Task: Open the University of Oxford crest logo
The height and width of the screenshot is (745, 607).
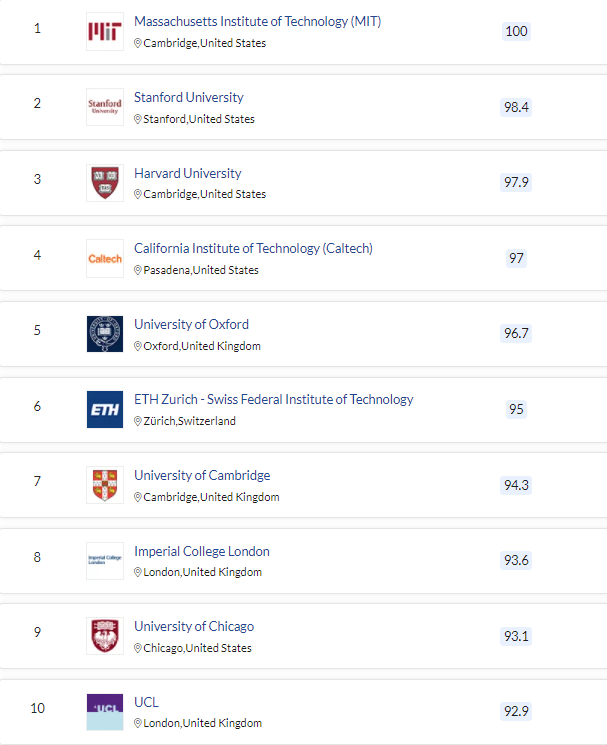Action: [105, 334]
